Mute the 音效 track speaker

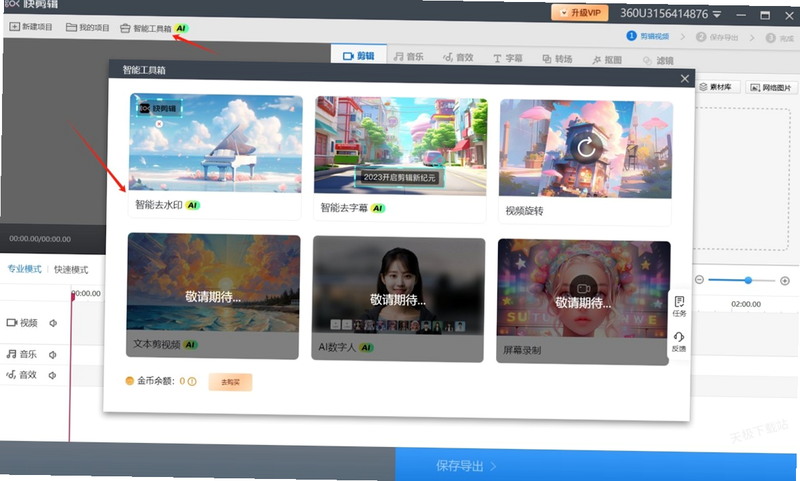point(52,375)
